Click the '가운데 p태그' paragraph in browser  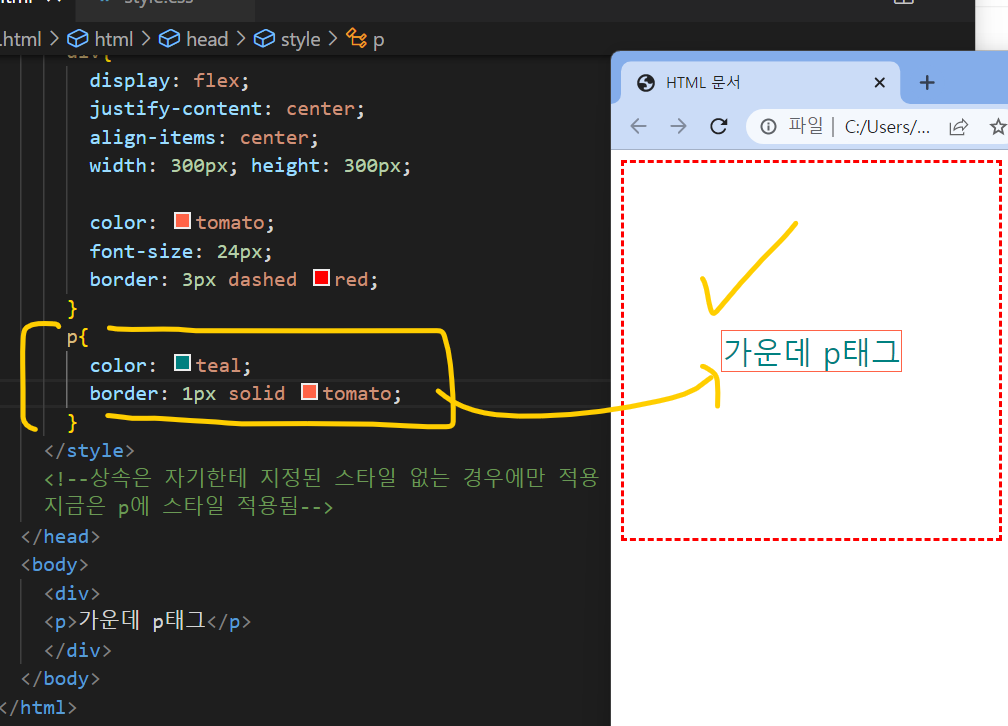tap(811, 351)
